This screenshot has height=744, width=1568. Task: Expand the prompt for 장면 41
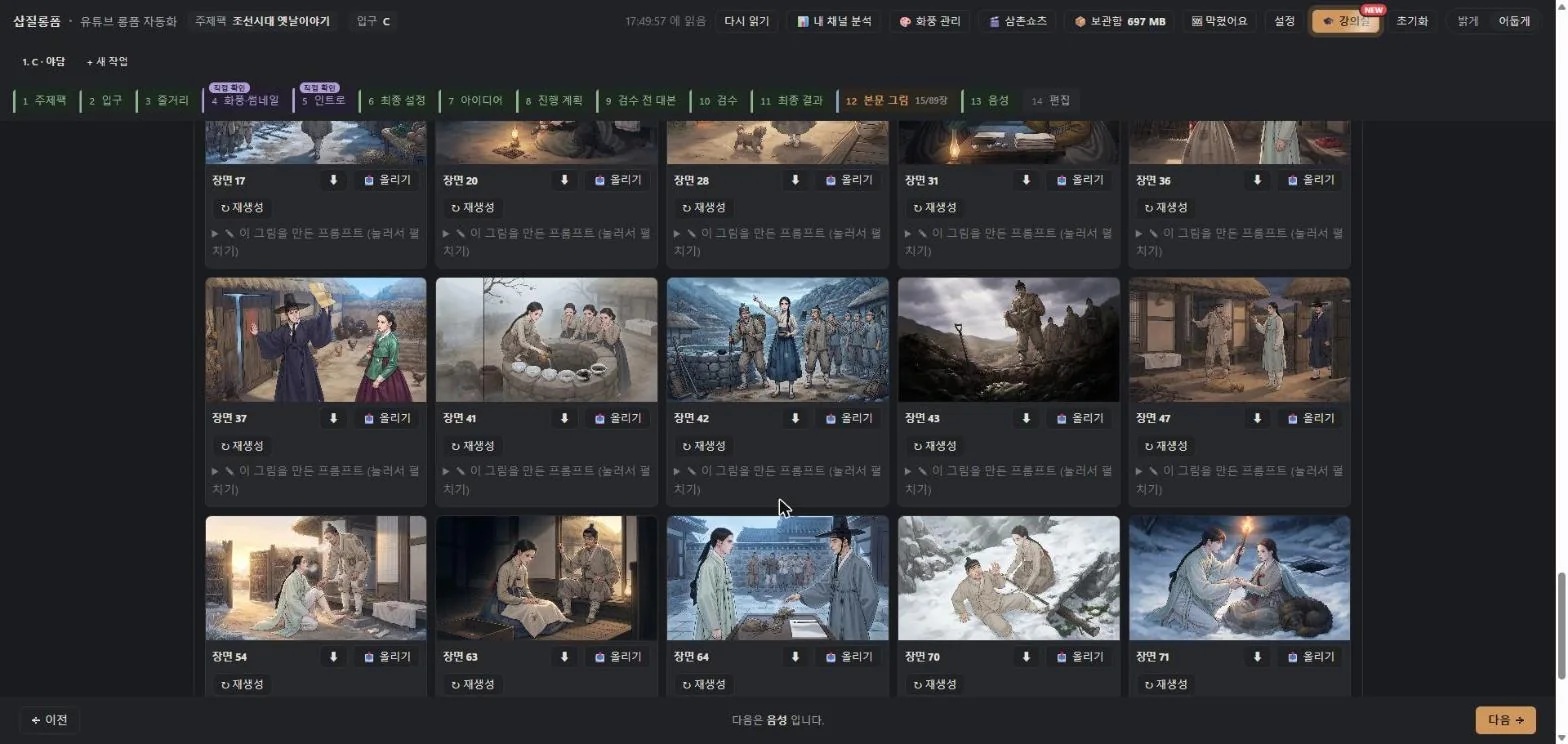click(546, 480)
